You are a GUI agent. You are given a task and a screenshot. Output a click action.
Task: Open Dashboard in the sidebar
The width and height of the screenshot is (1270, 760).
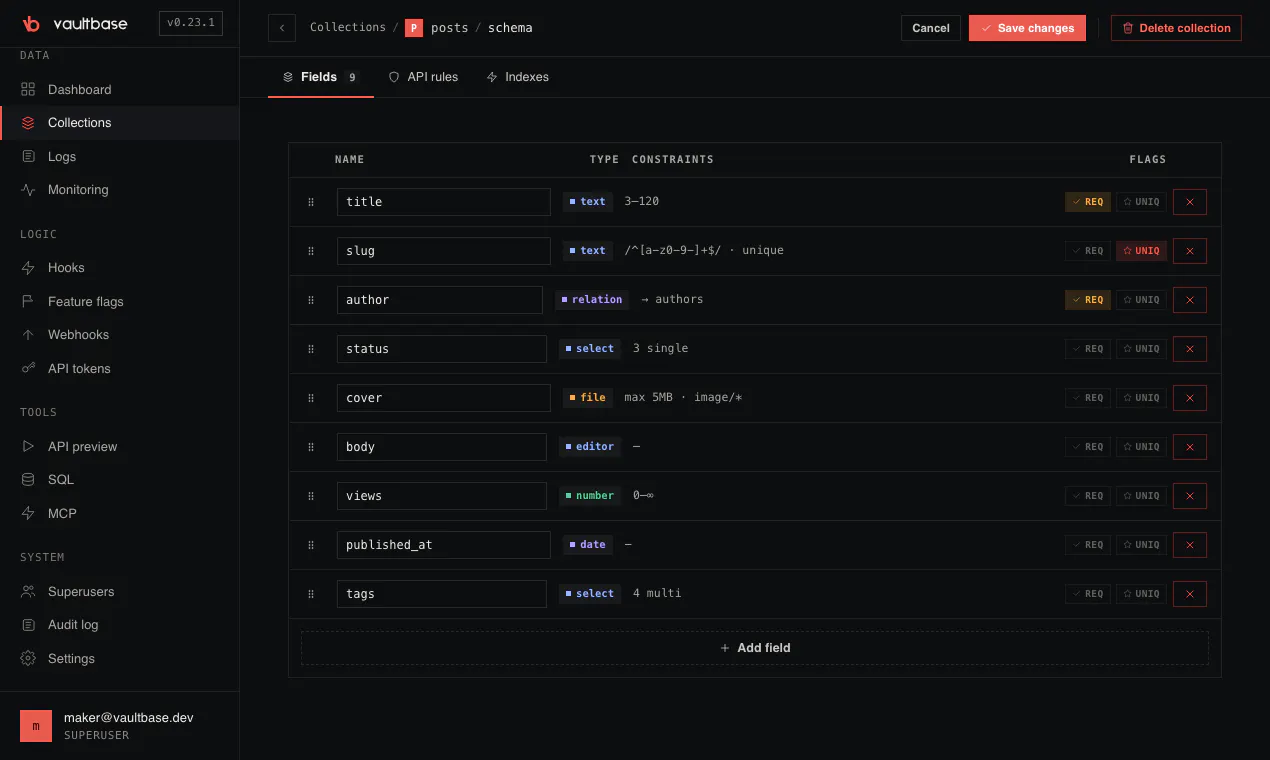click(120, 90)
